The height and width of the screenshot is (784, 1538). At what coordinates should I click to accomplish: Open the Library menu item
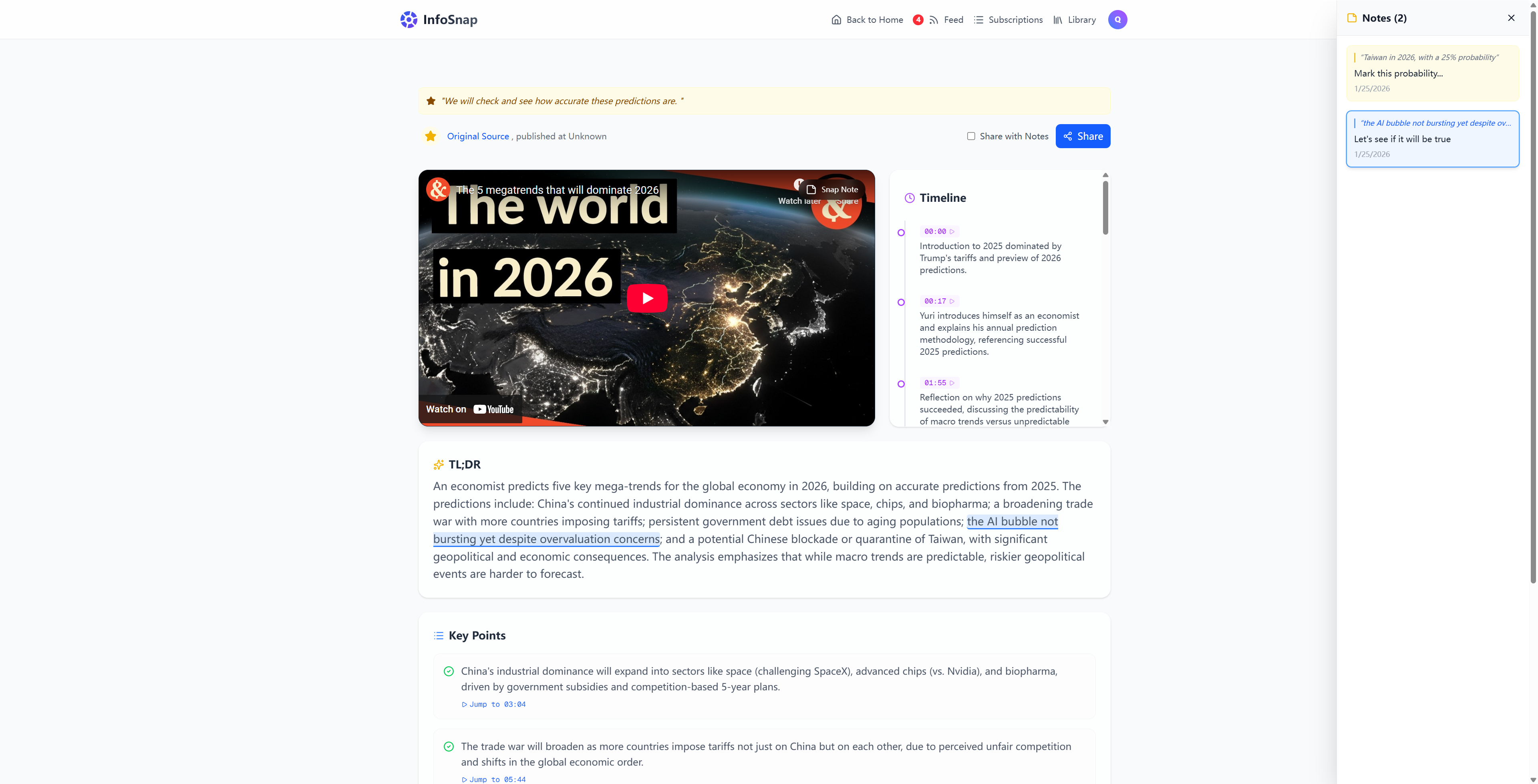(1075, 20)
